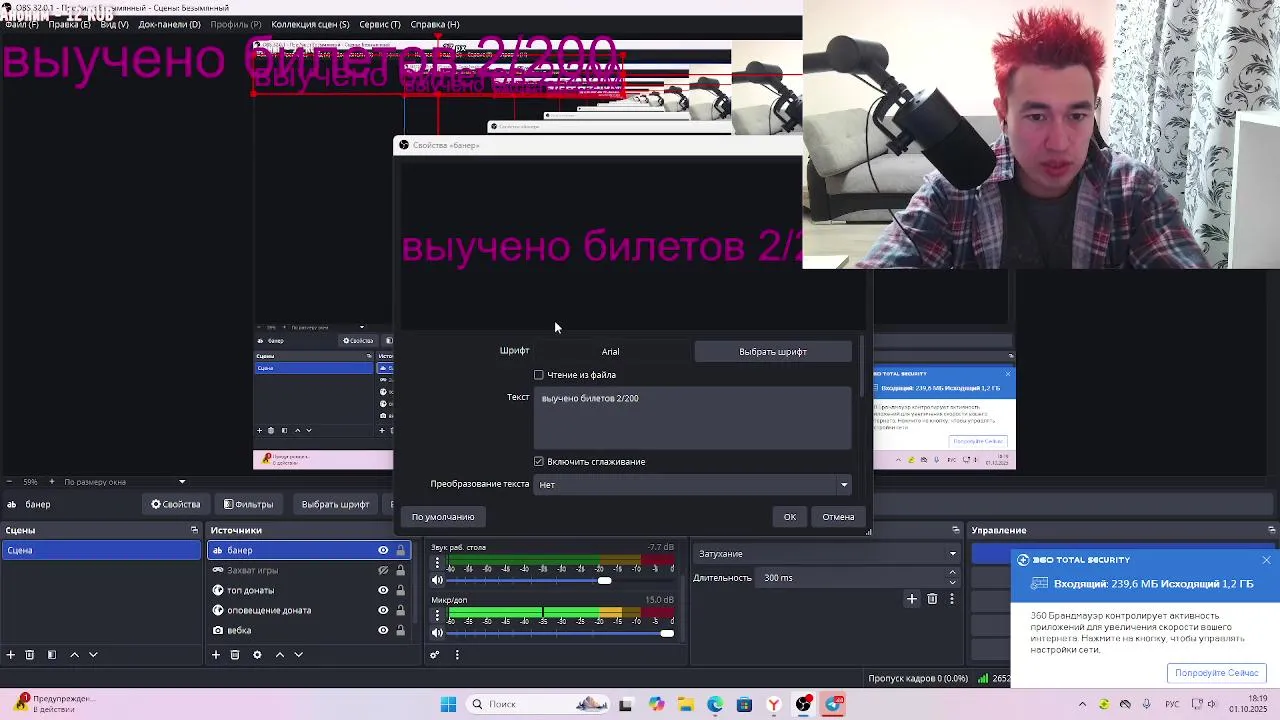
Task: Remove the selected source with trash icon
Action: coord(235,655)
